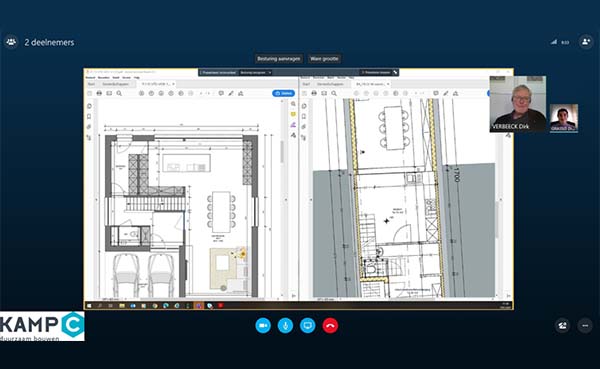The image size is (600, 369).
Task: Click 'Ware grootte' button
Action: (x=324, y=59)
